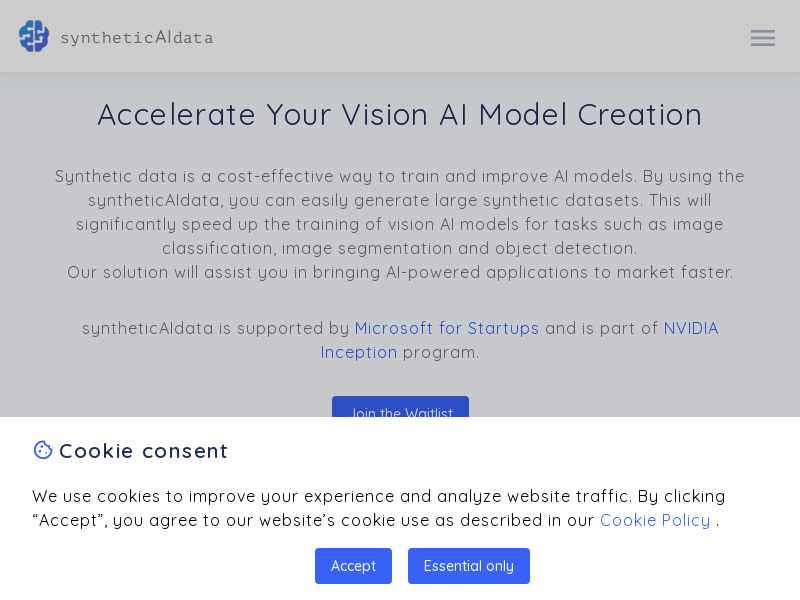Click the sentence starting Our solution will assist
Image resolution: width=800 pixels, height=600 pixels.
(x=400, y=272)
